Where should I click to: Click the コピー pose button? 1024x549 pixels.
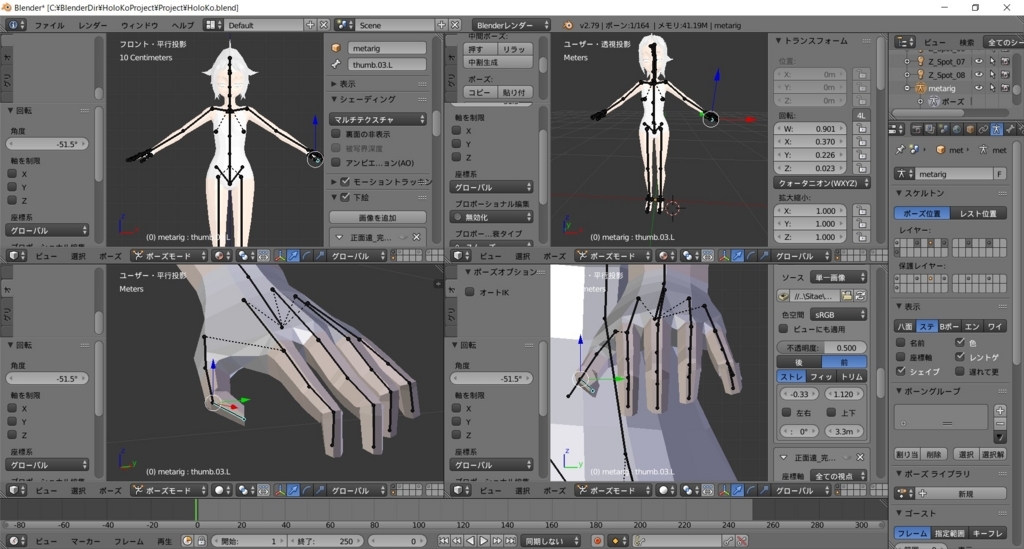pos(479,93)
